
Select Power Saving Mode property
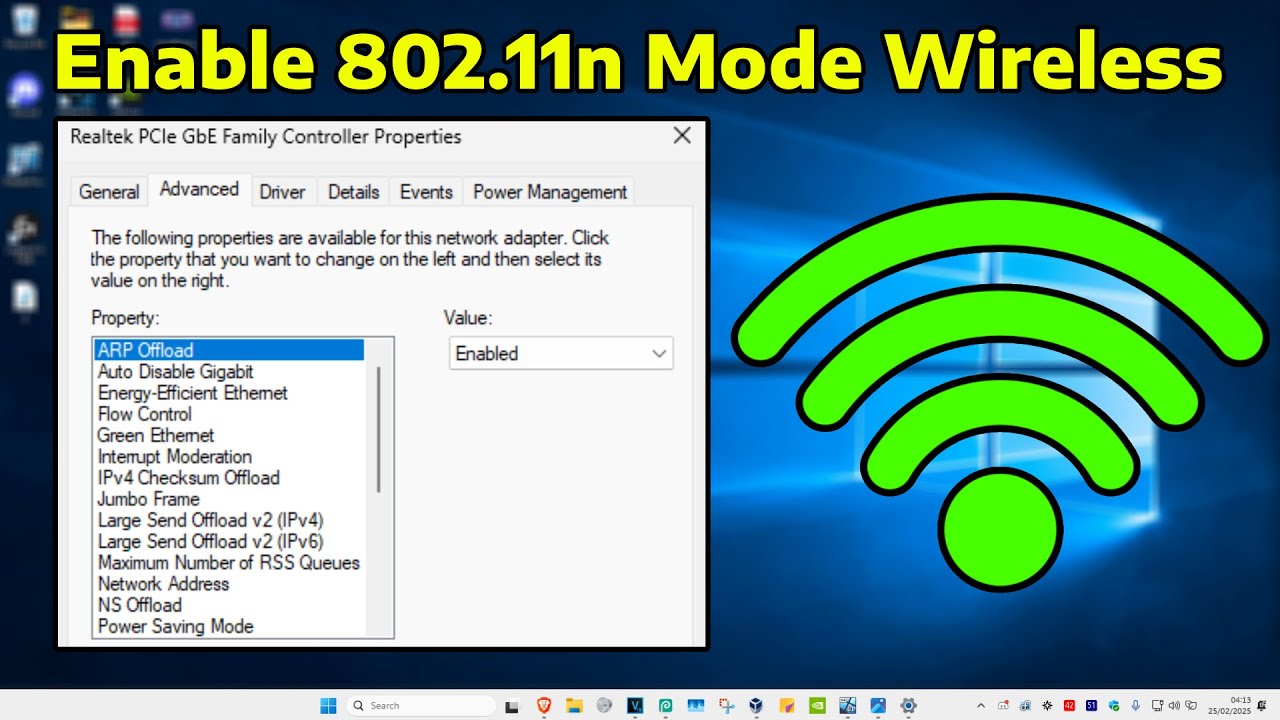[176, 626]
